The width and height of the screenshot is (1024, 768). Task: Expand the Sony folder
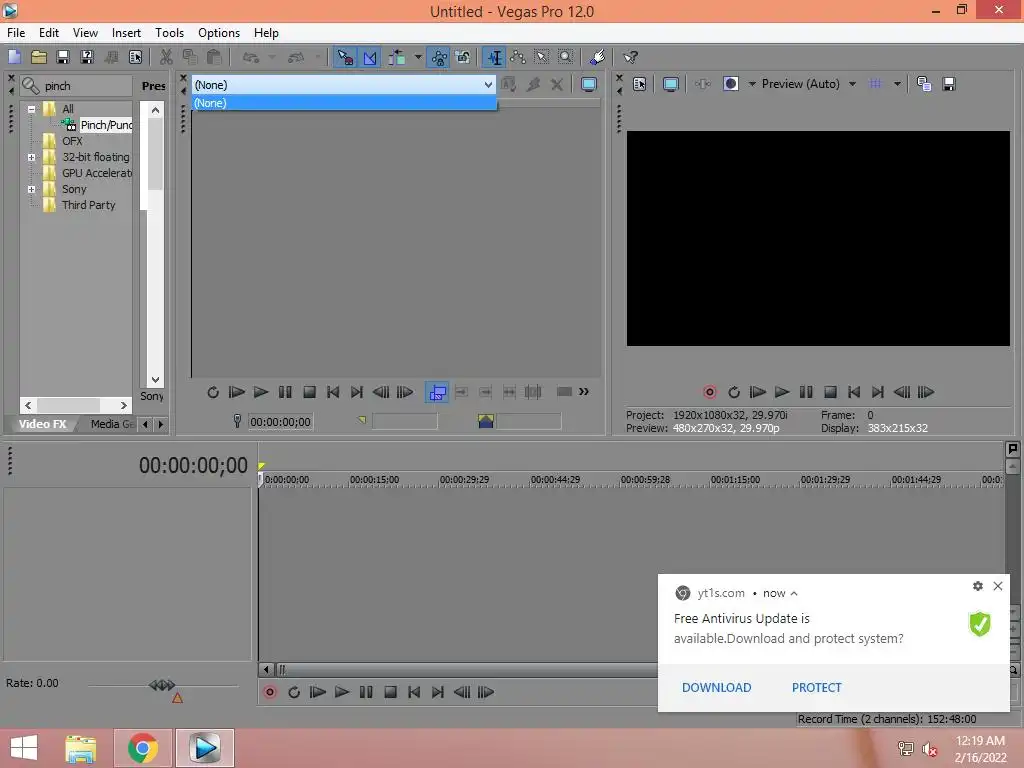click(31, 189)
